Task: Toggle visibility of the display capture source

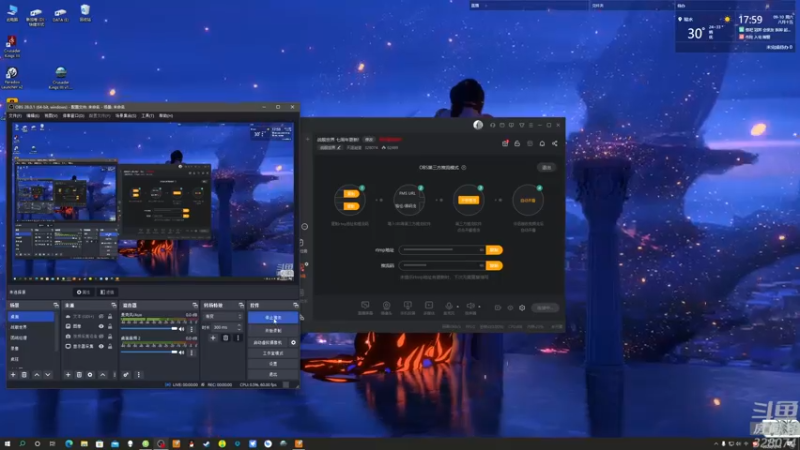Action: tap(101, 346)
